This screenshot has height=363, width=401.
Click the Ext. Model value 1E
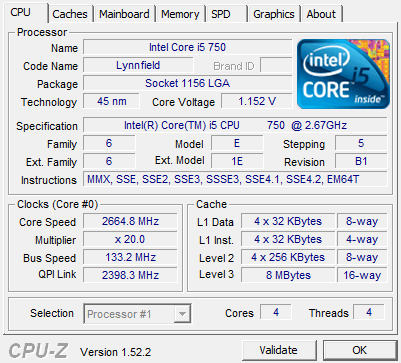(237, 161)
